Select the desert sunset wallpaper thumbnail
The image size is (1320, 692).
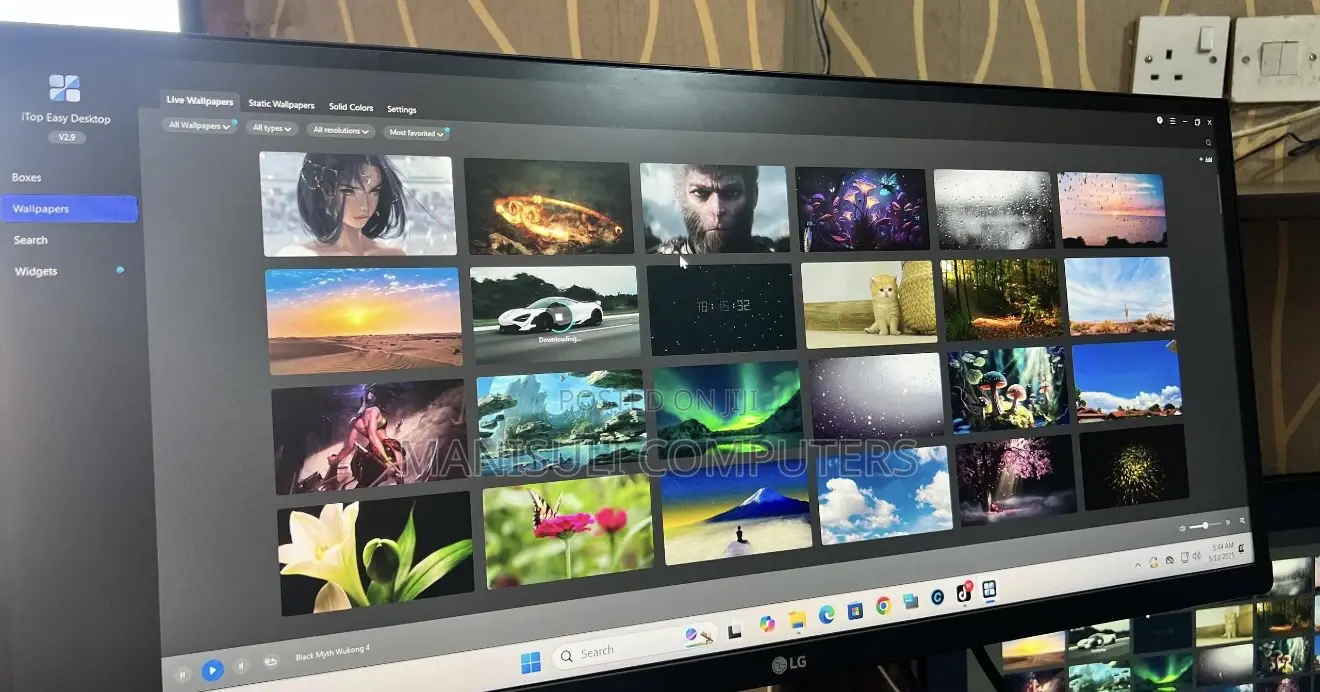point(364,320)
